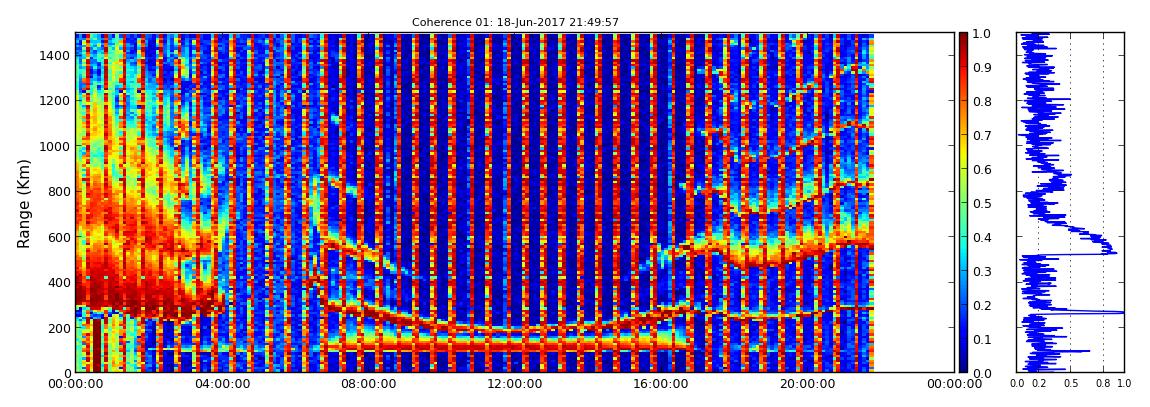Click the colorbar 1.0 tick label
1150x407 pixels.
tap(982, 33)
